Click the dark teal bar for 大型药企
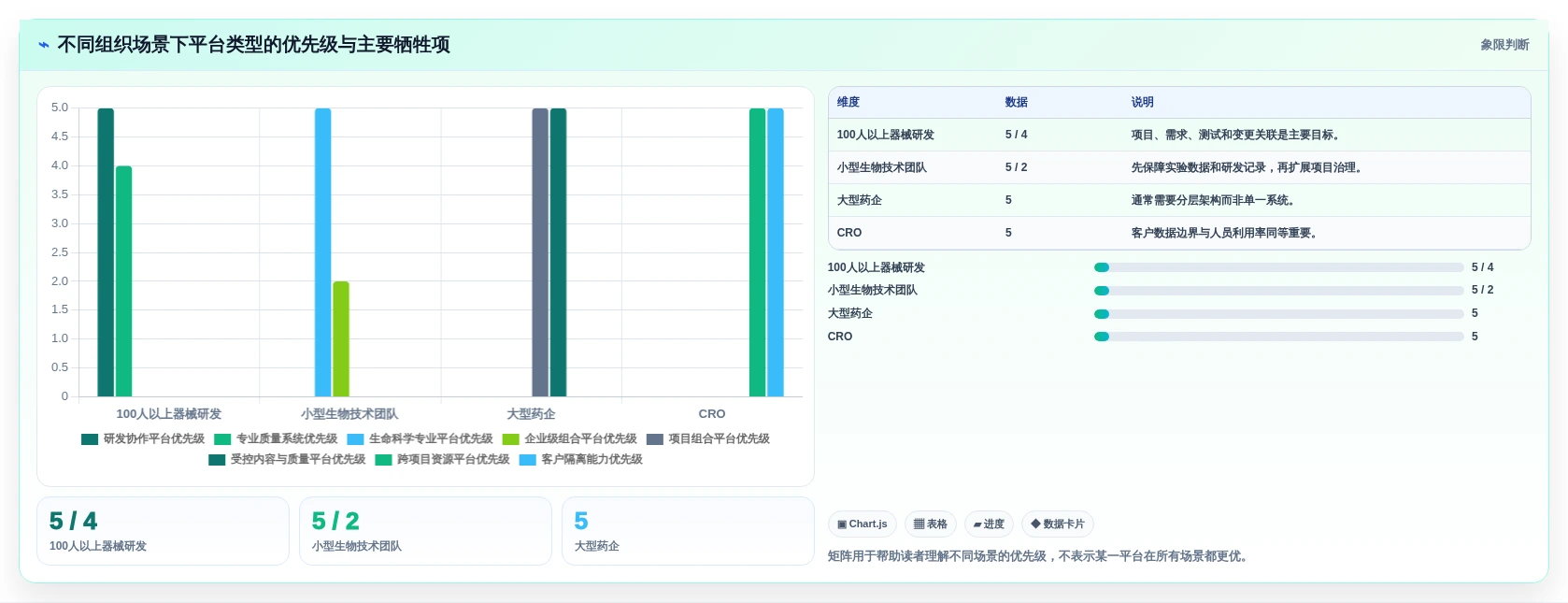1568x603 pixels. (558, 252)
